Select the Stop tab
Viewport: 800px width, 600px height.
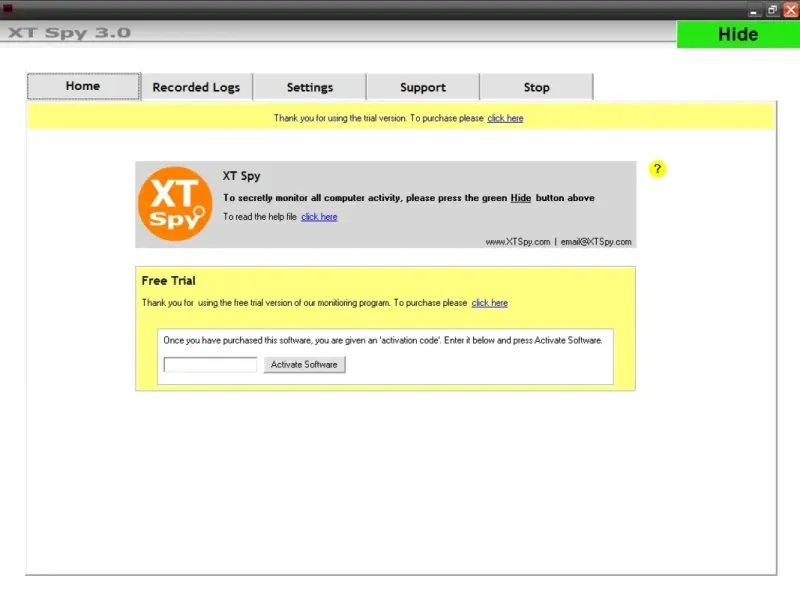click(x=537, y=87)
